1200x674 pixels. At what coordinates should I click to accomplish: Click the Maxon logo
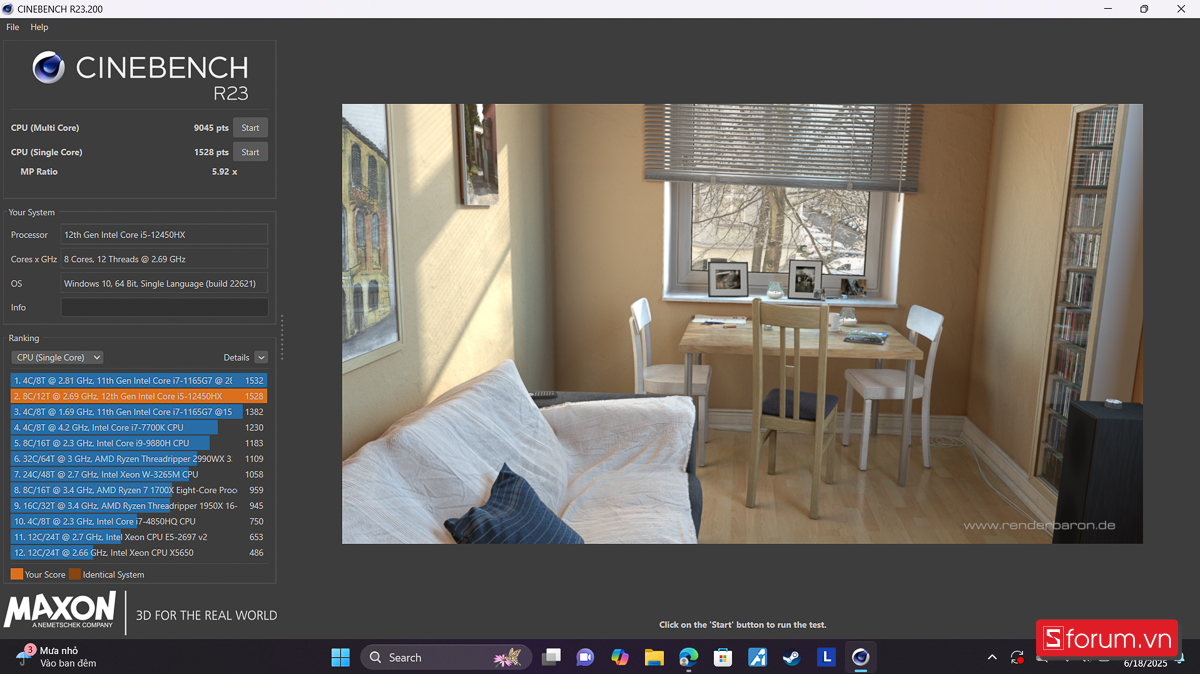60,611
